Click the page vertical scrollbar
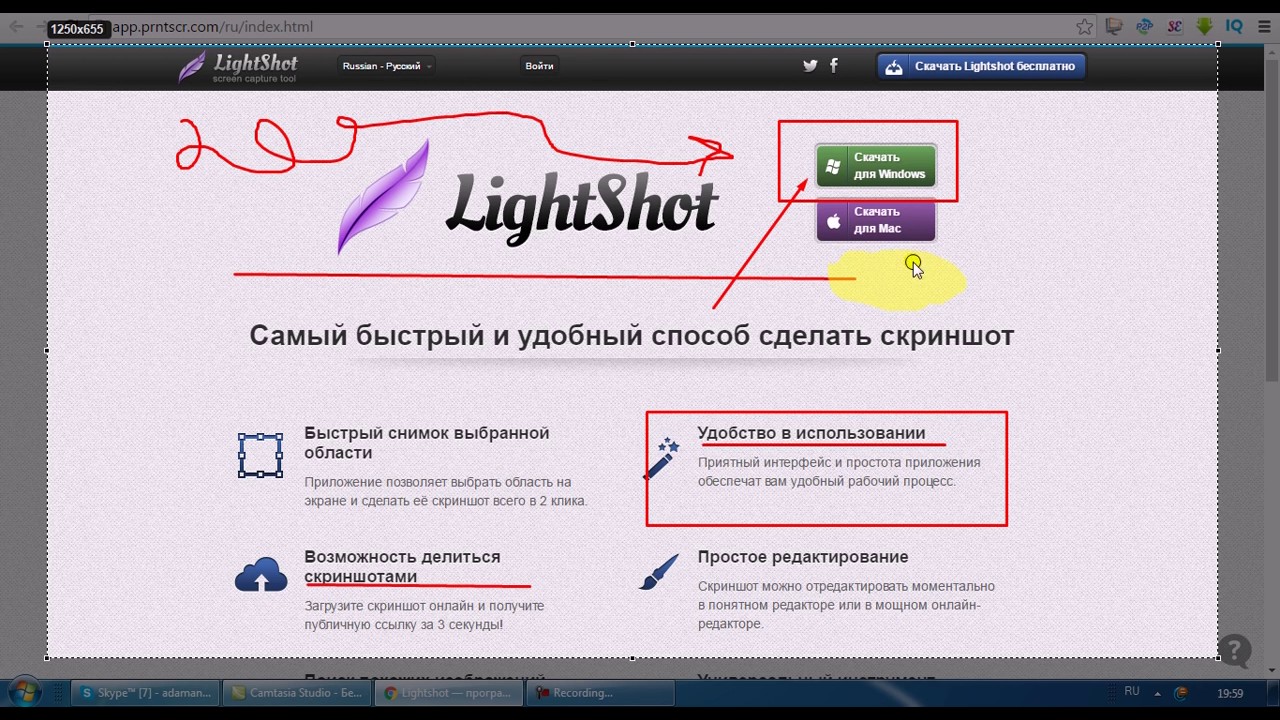The height and width of the screenshot is (720, 1280). click(x=1272, y=215)
